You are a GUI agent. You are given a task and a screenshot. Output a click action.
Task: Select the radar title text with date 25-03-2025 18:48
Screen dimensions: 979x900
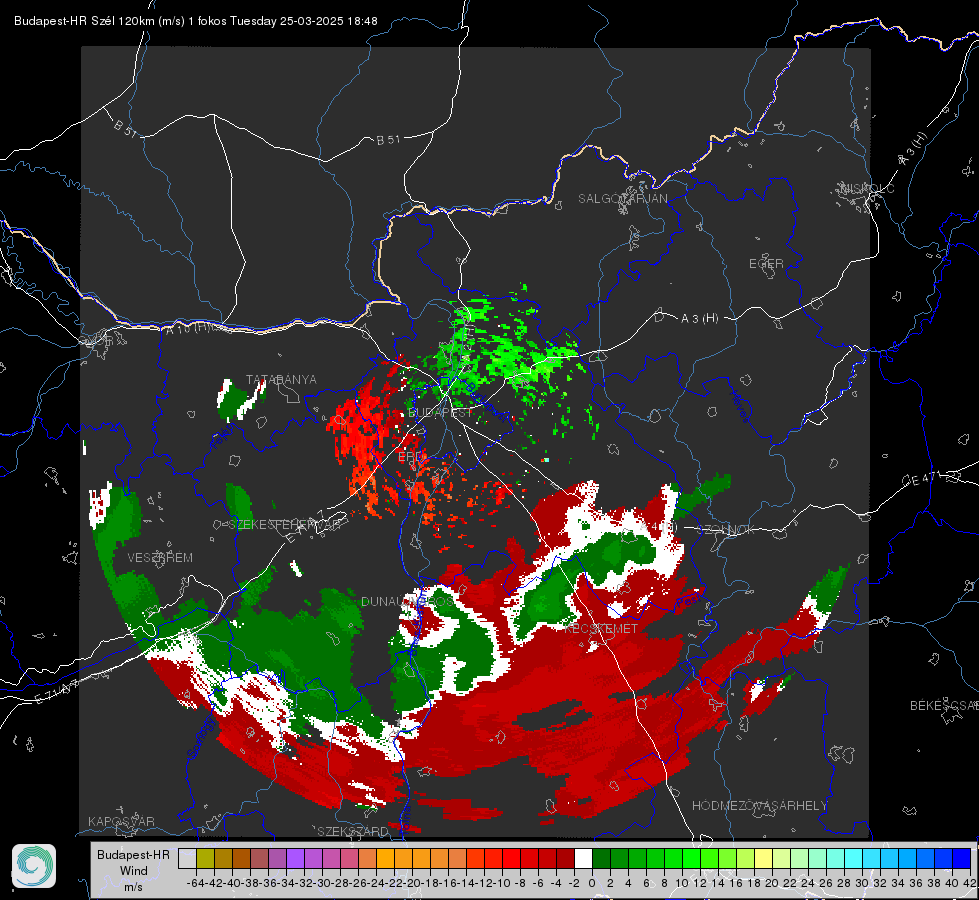(x=195, y=21)
